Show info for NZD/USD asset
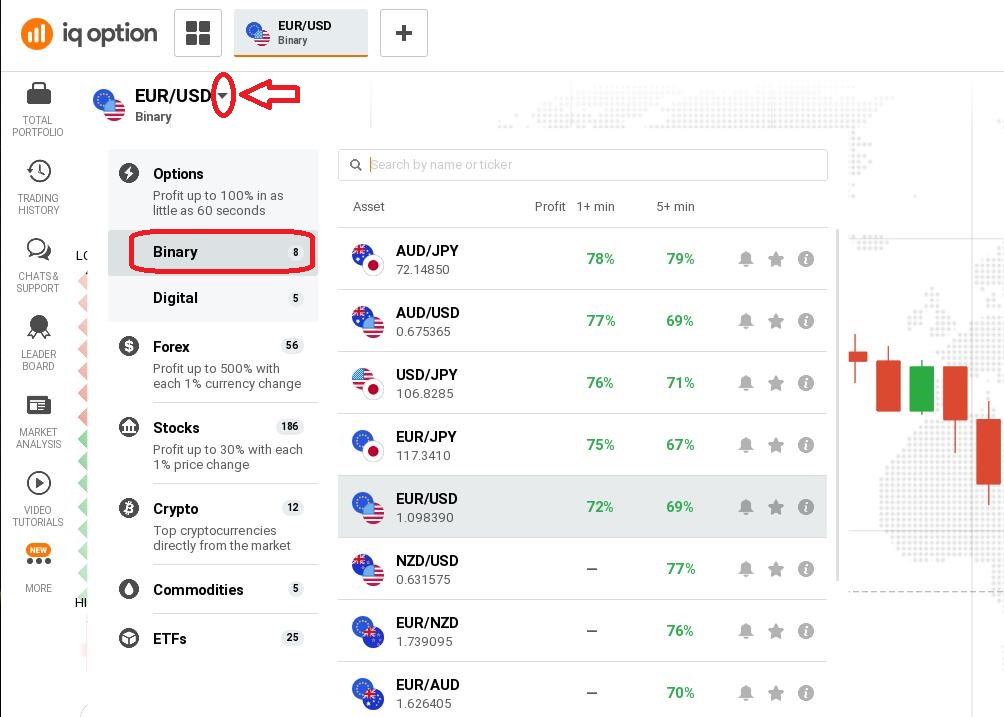 tap(806, 569)
